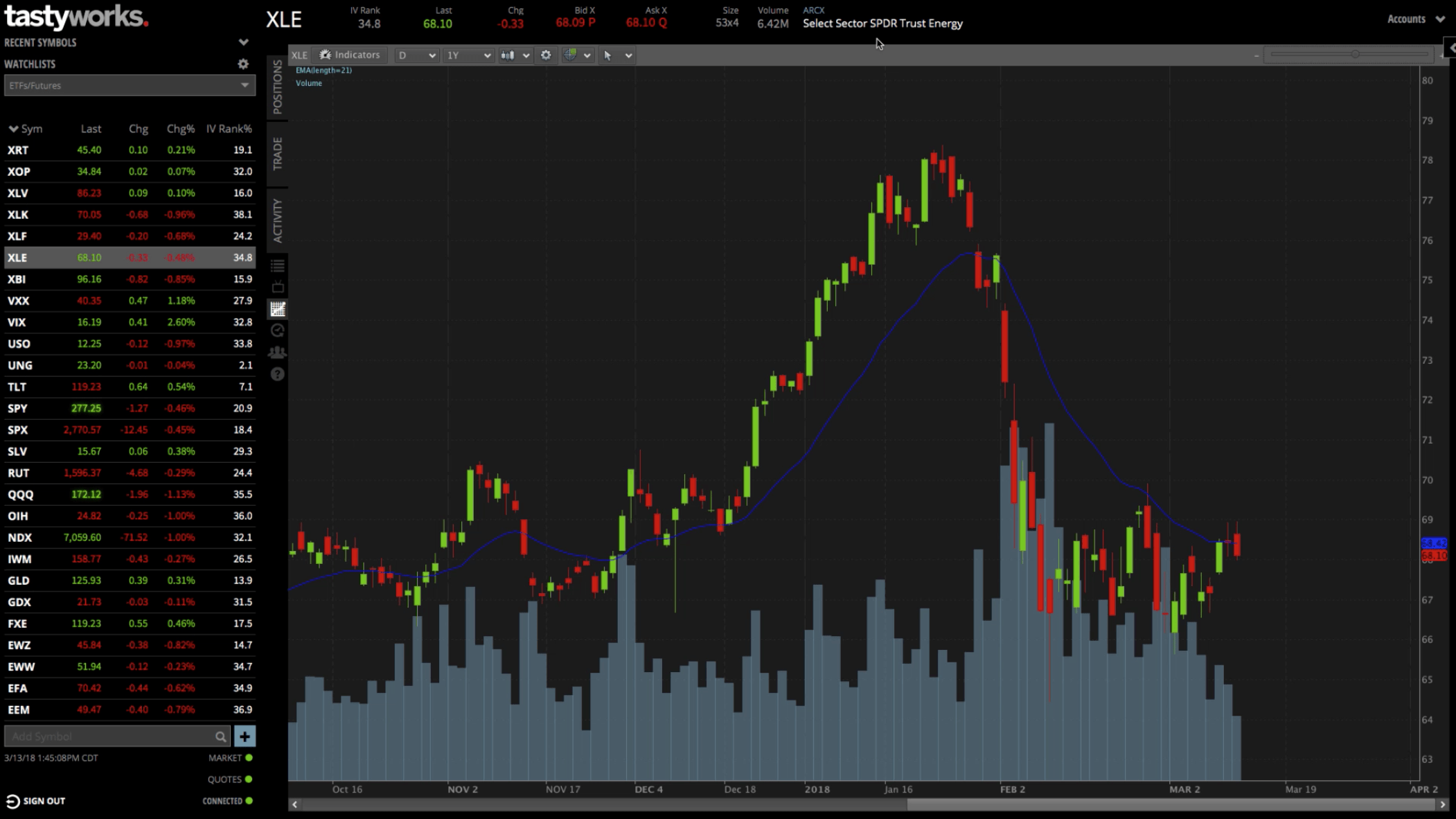Click the tastyworks logo

tap(76, 17)
